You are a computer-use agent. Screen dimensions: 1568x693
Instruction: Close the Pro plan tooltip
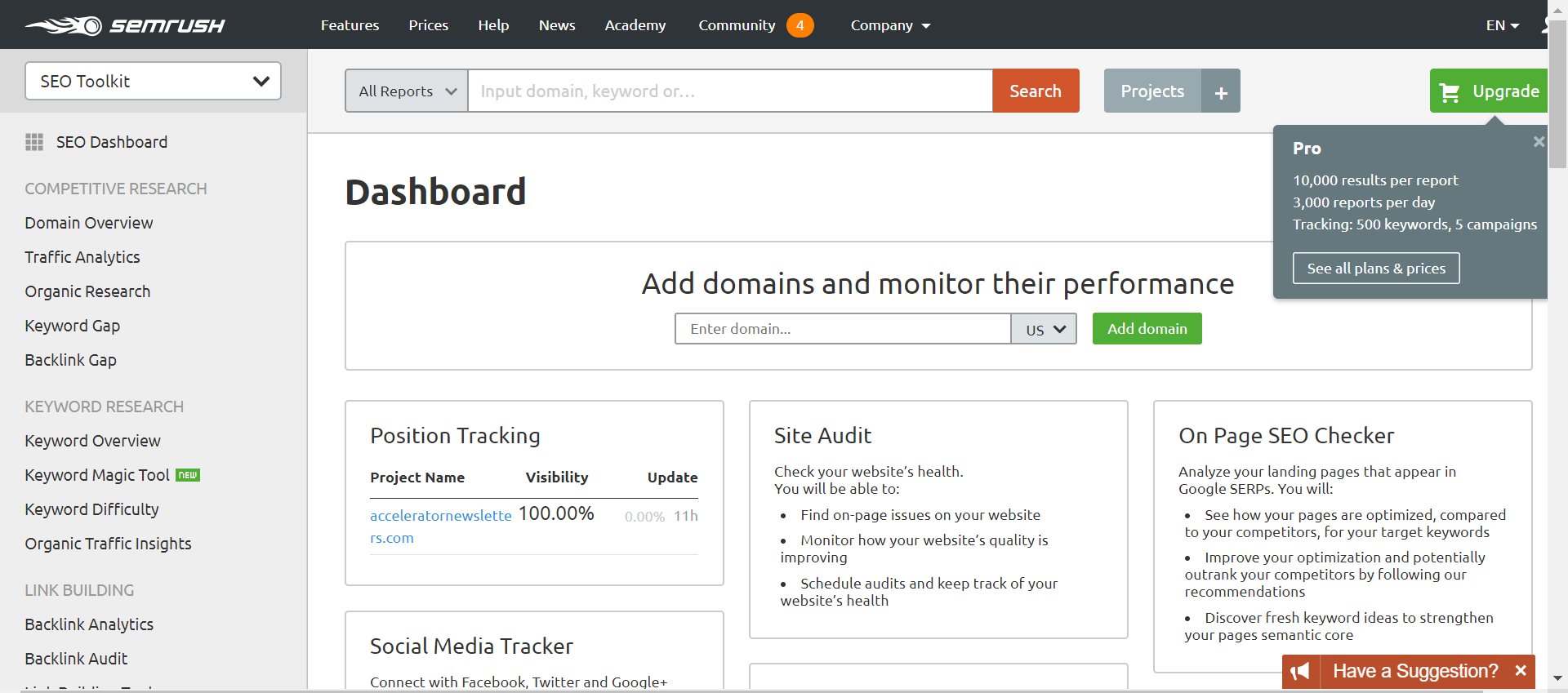tap(1539, 141)
